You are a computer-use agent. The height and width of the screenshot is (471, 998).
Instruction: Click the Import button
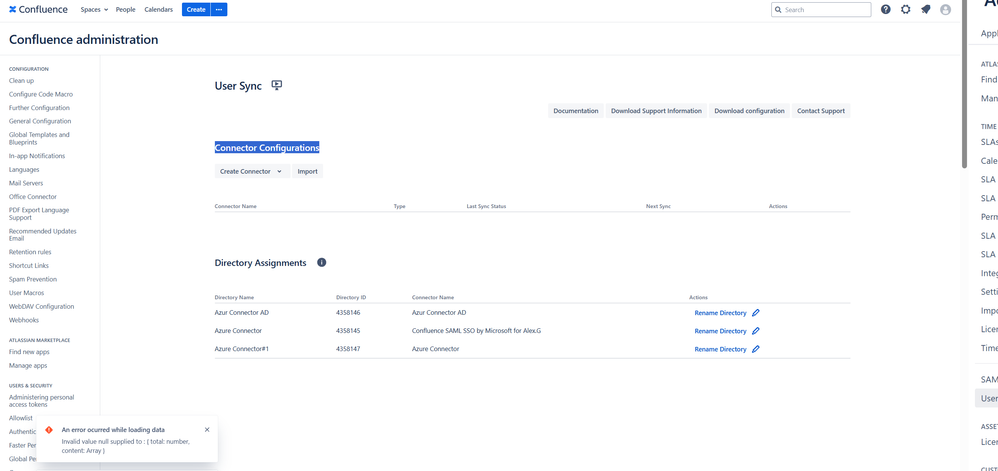point(307,171)
